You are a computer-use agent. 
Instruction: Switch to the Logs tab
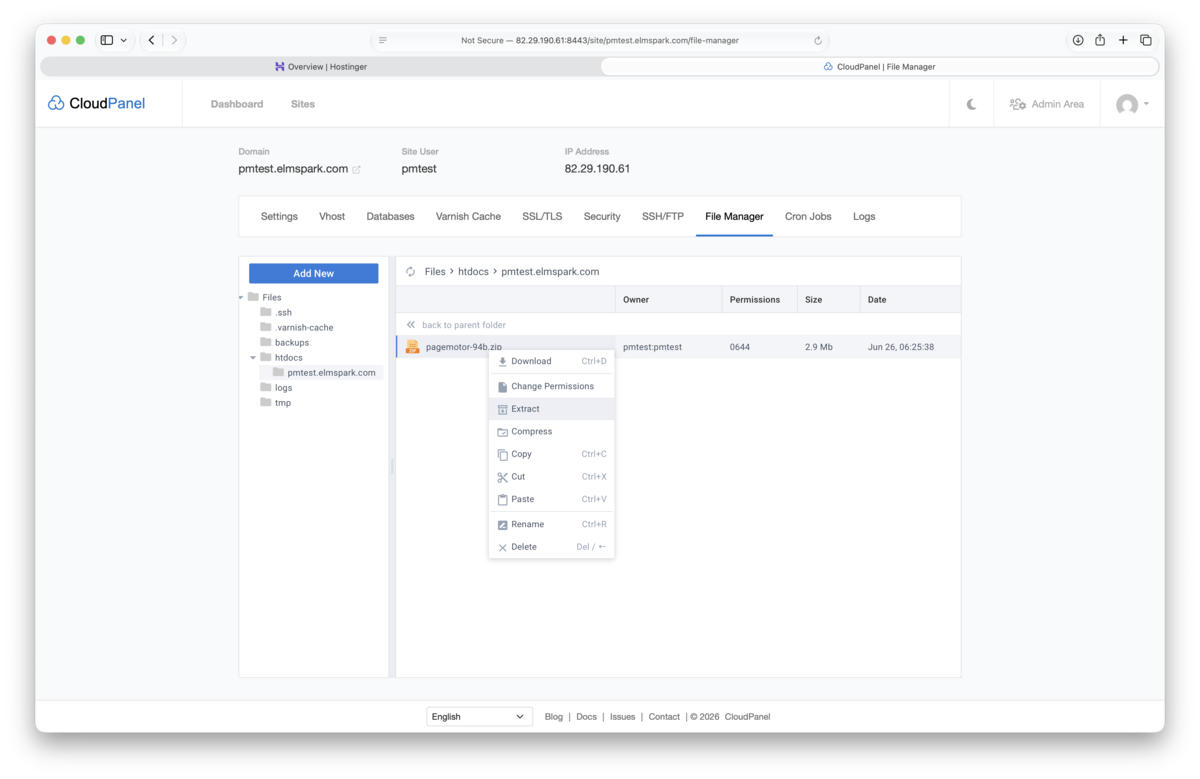[x=864, y=216]
